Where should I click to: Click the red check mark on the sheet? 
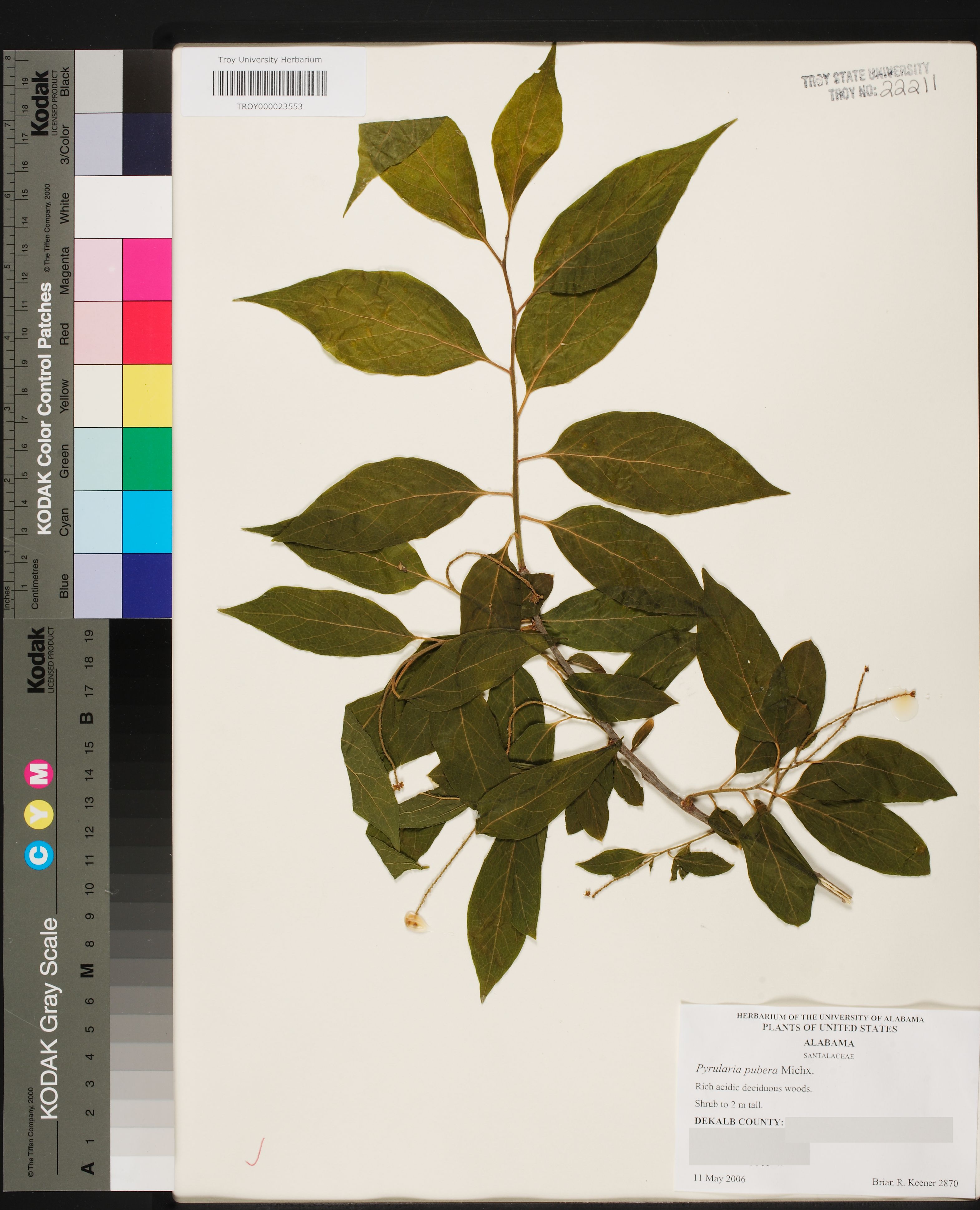[x=255, y=1152]
